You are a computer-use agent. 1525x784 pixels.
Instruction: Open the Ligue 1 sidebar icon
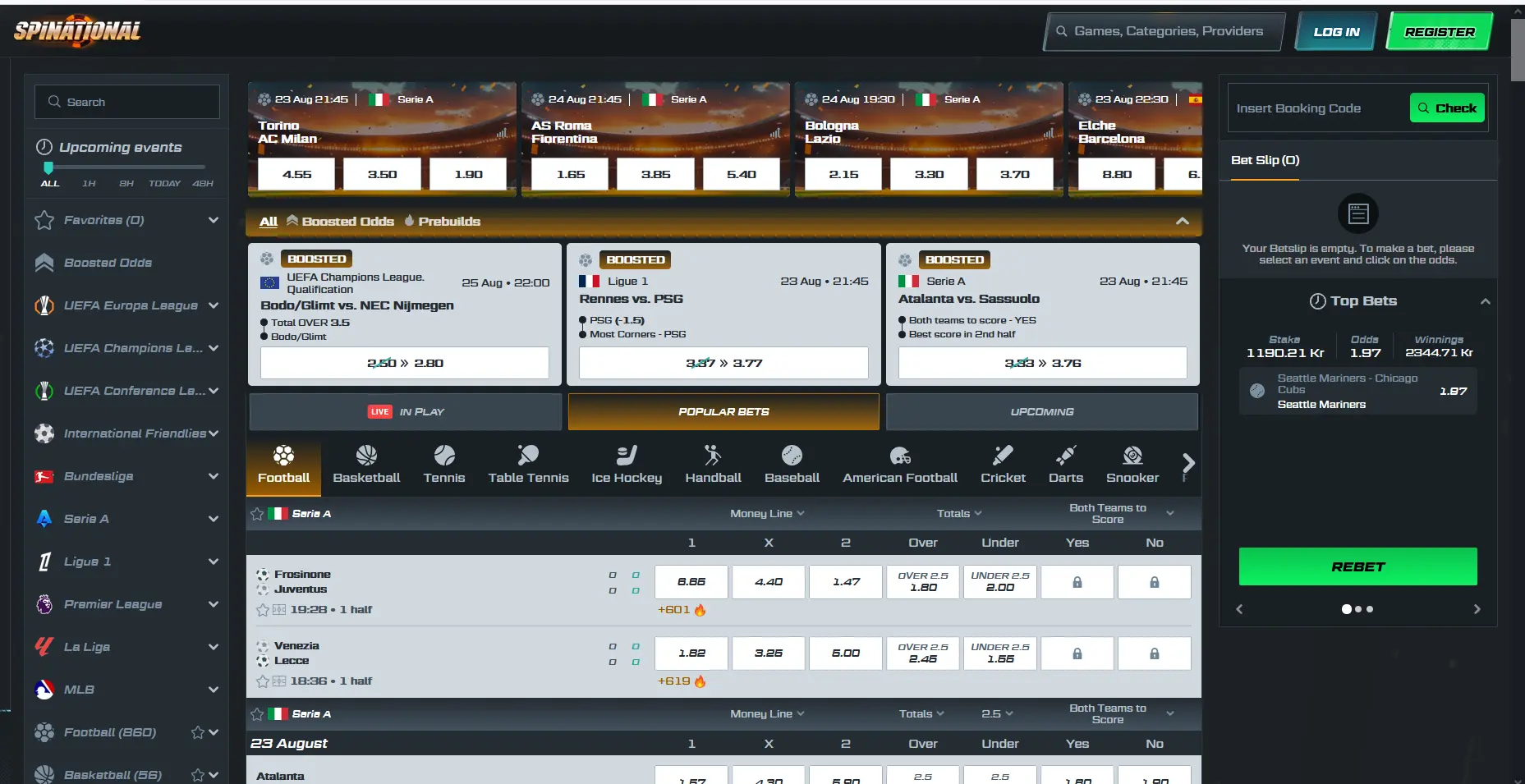pyautogui.click(x=44, y=562)
